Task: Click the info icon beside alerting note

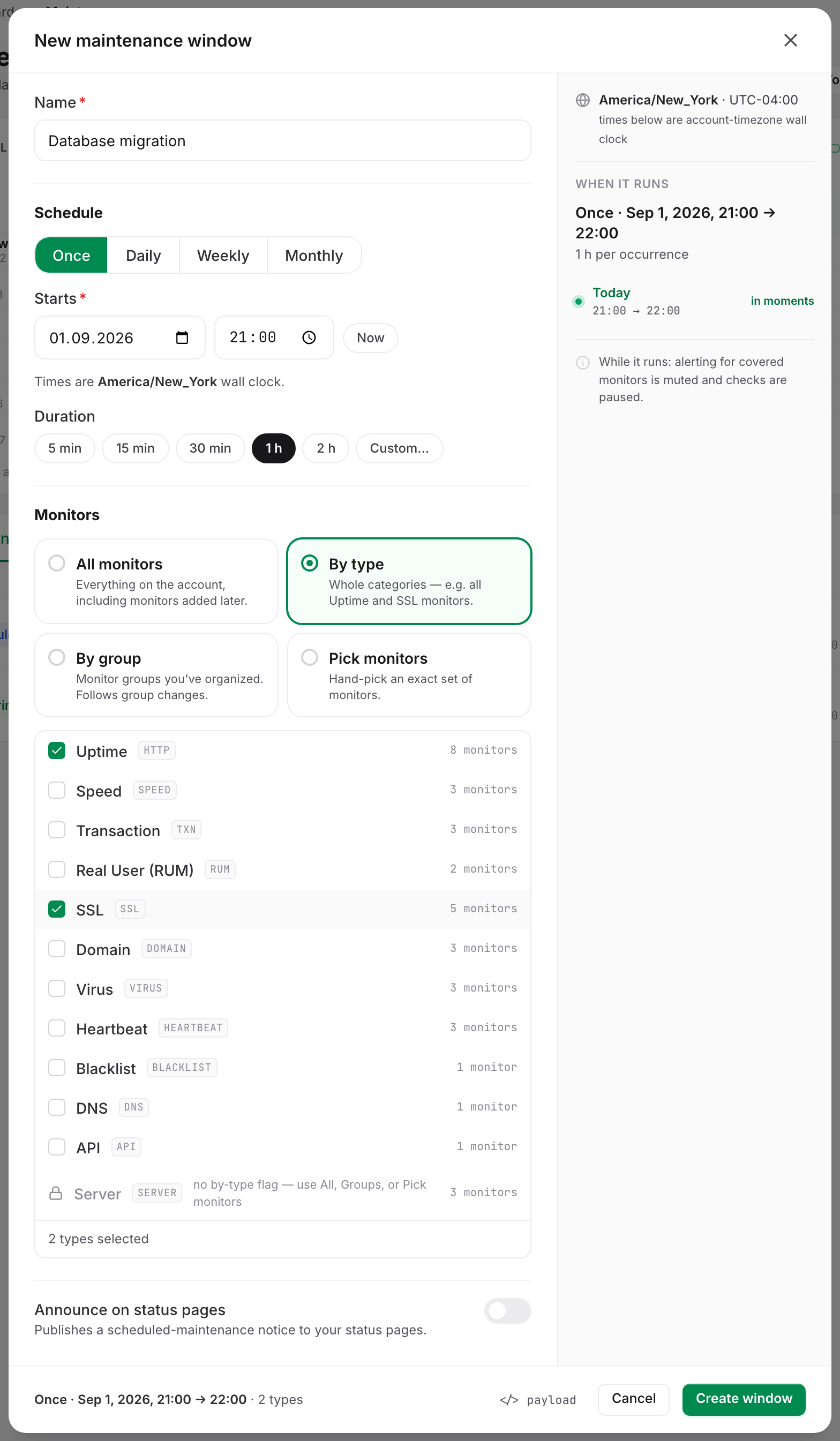Action: [583, 363]
